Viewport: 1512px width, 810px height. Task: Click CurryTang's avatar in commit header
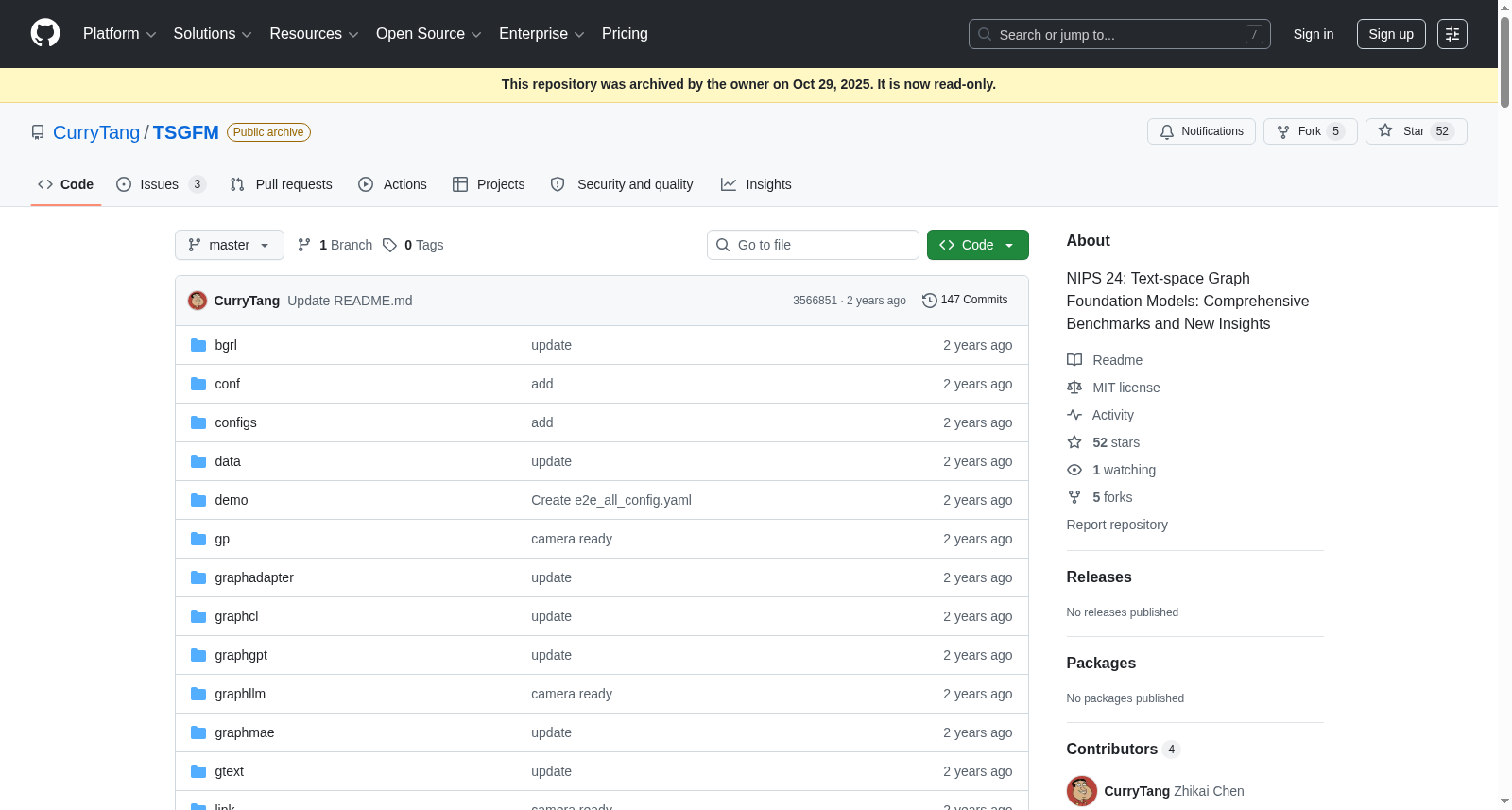pos(198,301)
